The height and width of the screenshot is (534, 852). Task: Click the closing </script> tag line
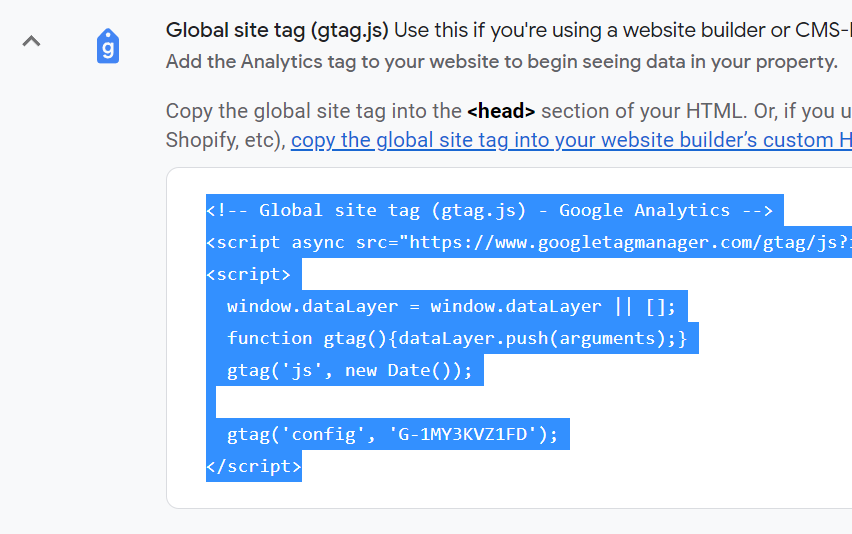pos(254,466)
